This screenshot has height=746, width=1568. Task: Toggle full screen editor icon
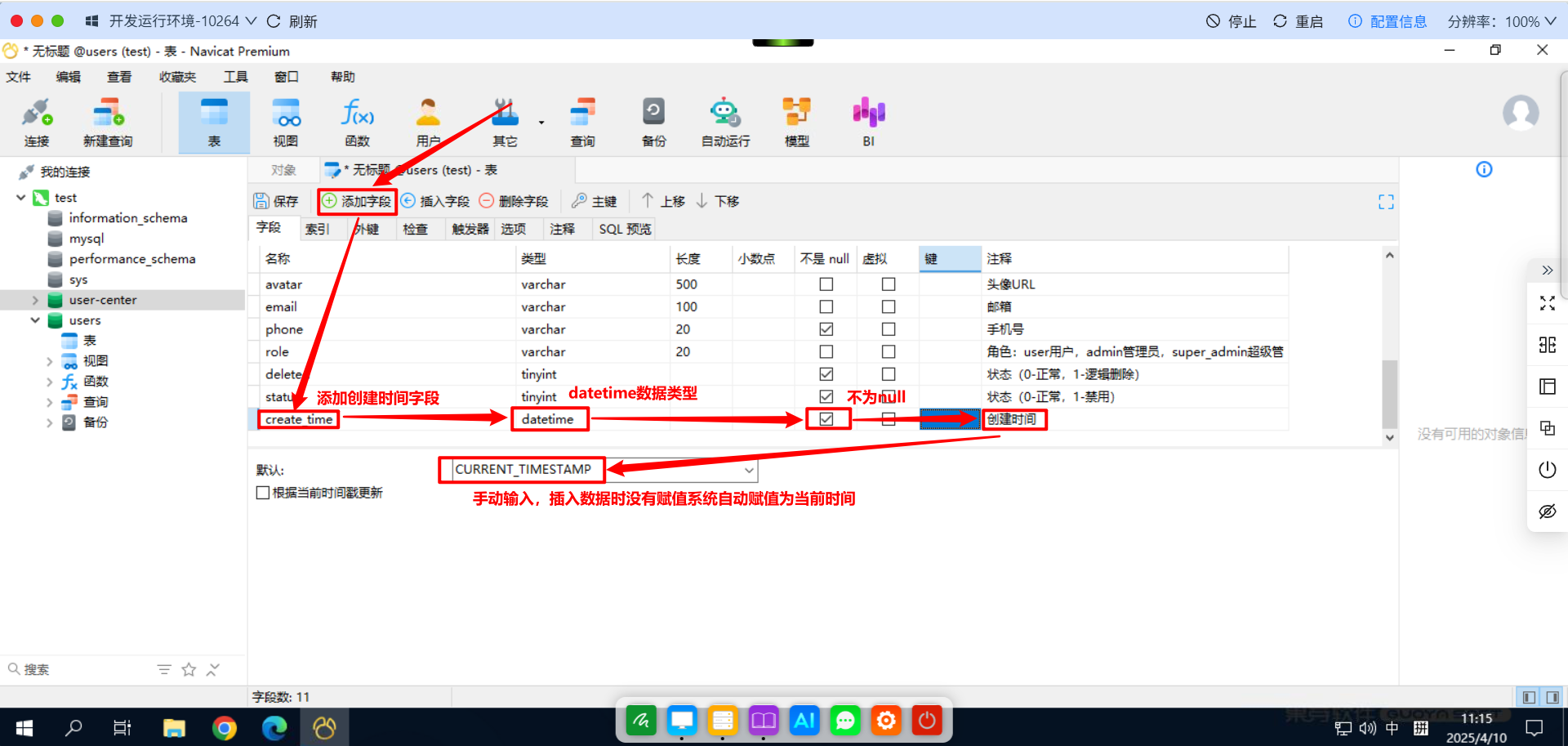[x=1386, y=202]
